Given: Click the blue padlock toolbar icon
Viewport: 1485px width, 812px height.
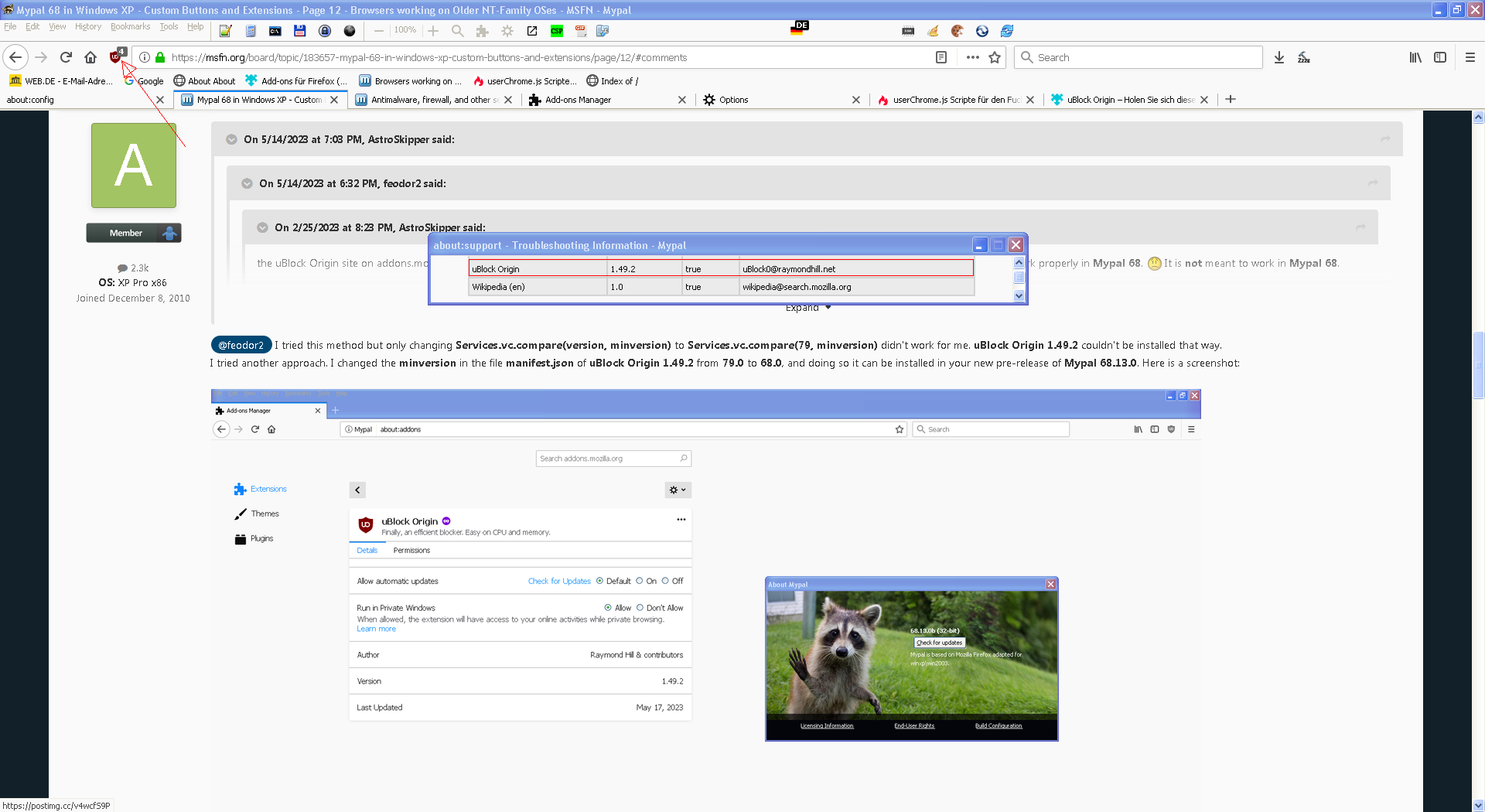Looking at the screenshot, I should point(325,31).
